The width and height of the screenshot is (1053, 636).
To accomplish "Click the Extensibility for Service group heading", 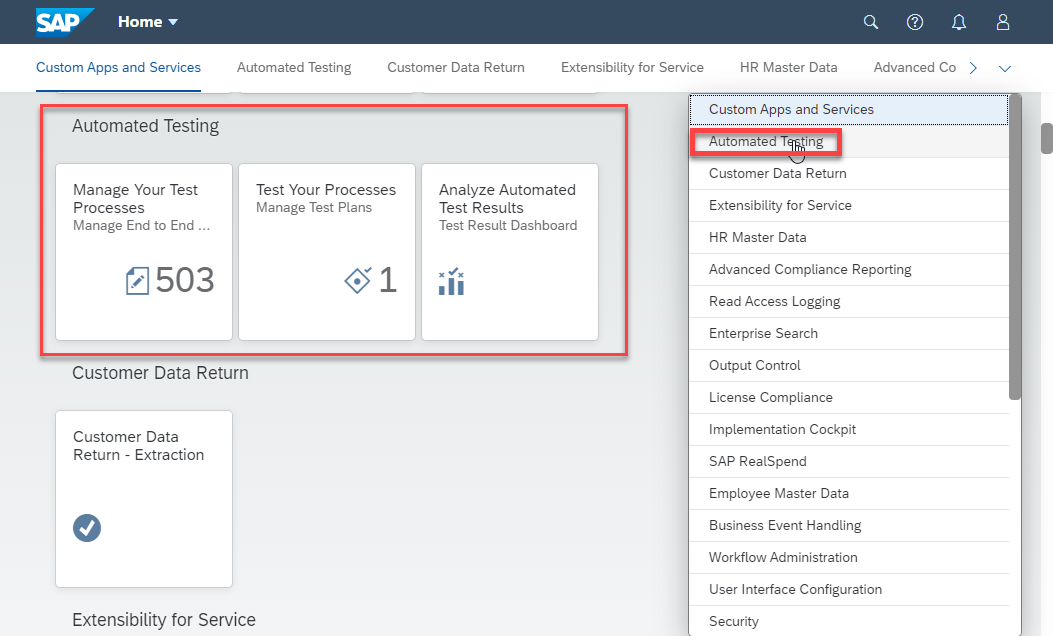I will point(164,620).
